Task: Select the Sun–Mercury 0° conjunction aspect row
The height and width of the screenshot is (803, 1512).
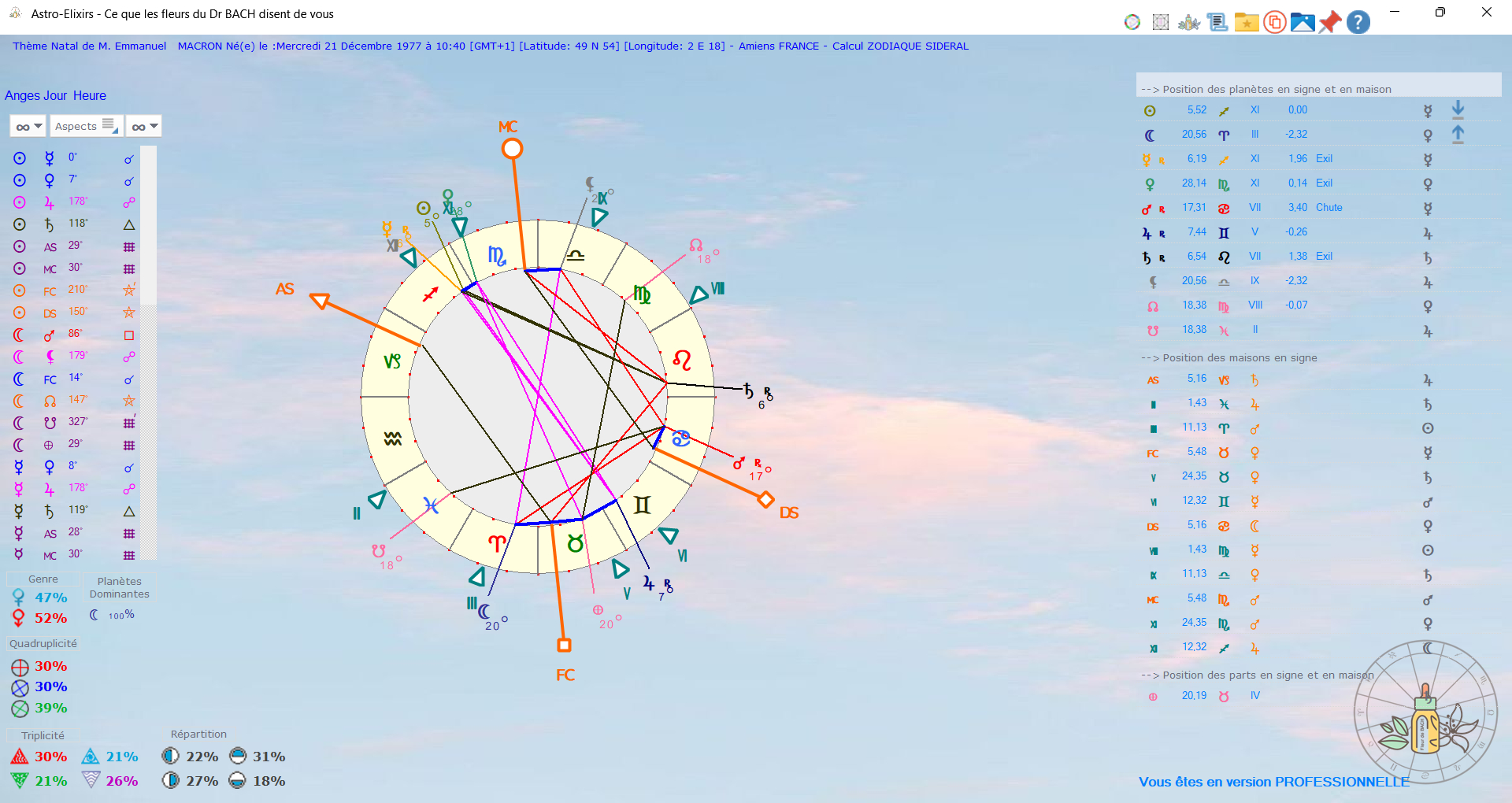Action: [75, 158]
